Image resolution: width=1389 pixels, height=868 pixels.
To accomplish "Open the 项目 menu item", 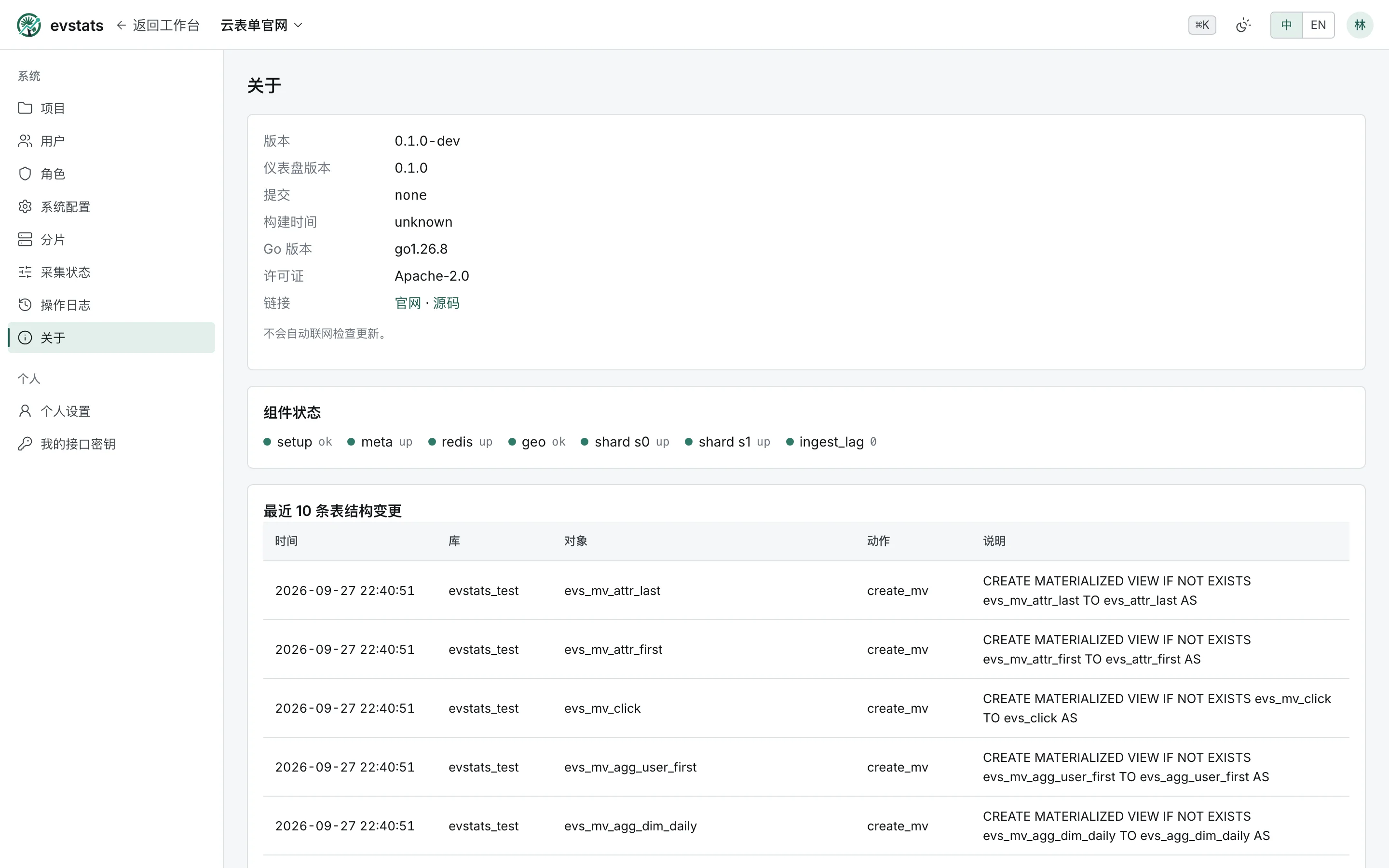I will pos(111,108).
